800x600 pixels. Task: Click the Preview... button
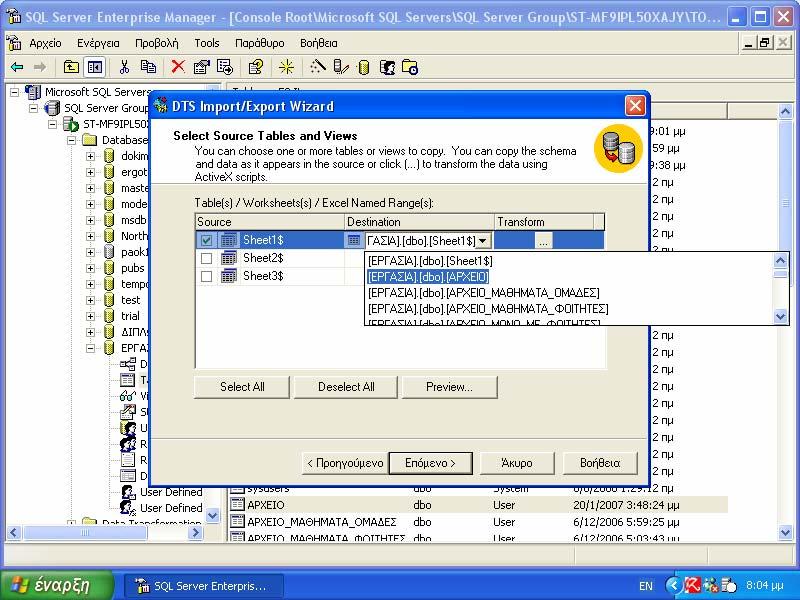tap(449, 387)
